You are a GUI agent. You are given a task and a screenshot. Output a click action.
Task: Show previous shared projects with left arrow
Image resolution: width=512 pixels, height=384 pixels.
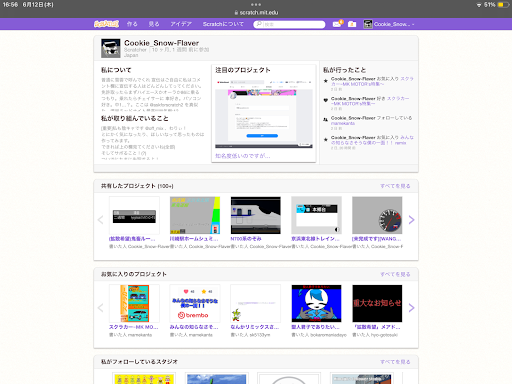click(100, 220)
